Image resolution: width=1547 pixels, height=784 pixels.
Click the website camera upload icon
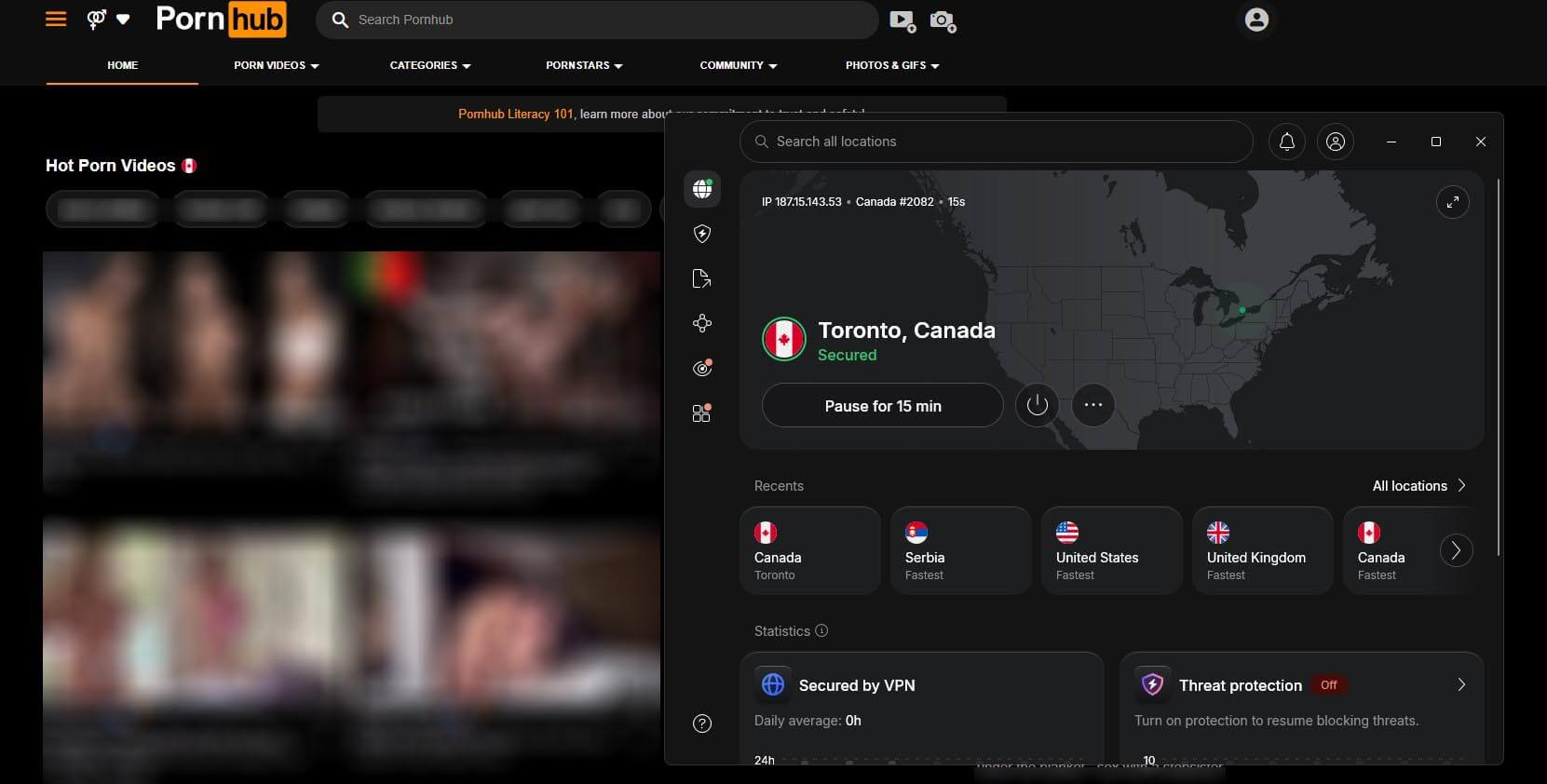(x=943, y=20)
